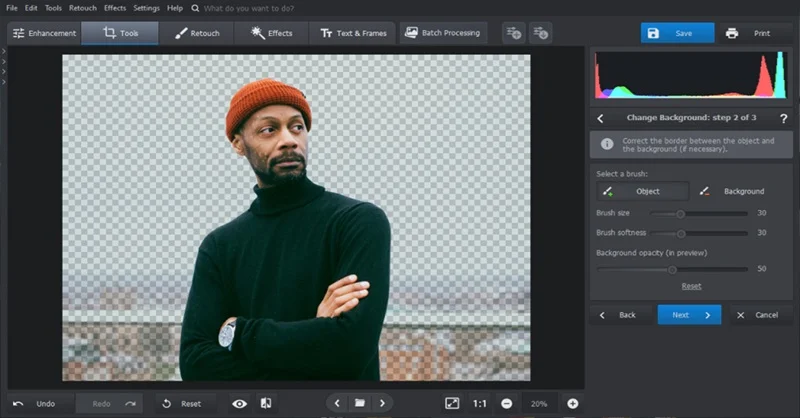Toggle the eye preview icon in bottom toolbar
The height and width of the screenshot is (418, 800).
click(239, 403)
